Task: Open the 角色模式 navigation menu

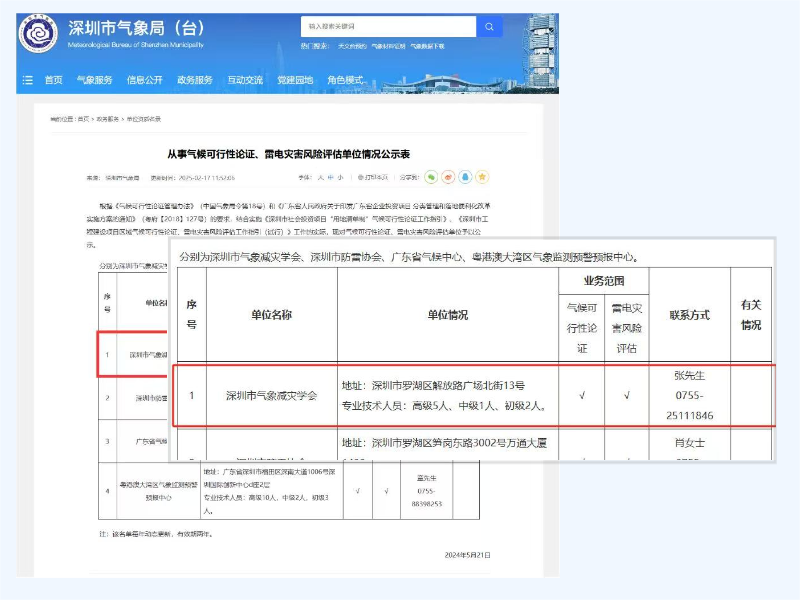Action: [x=345, y=80]
